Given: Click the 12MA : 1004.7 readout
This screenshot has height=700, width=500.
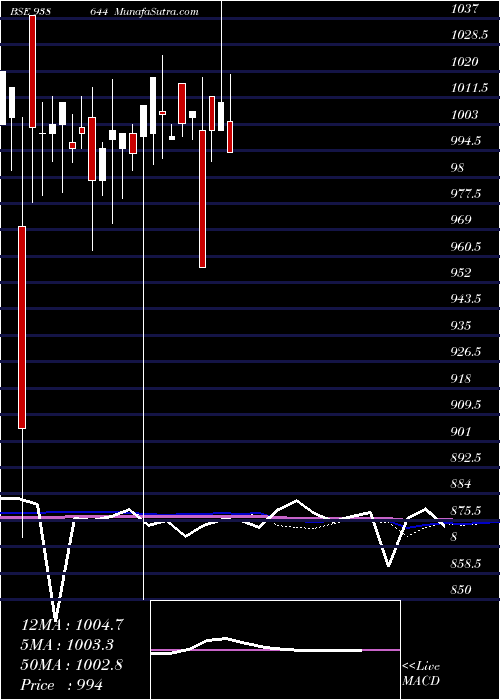Looking at the screenshot, I should tap(72, 625).
